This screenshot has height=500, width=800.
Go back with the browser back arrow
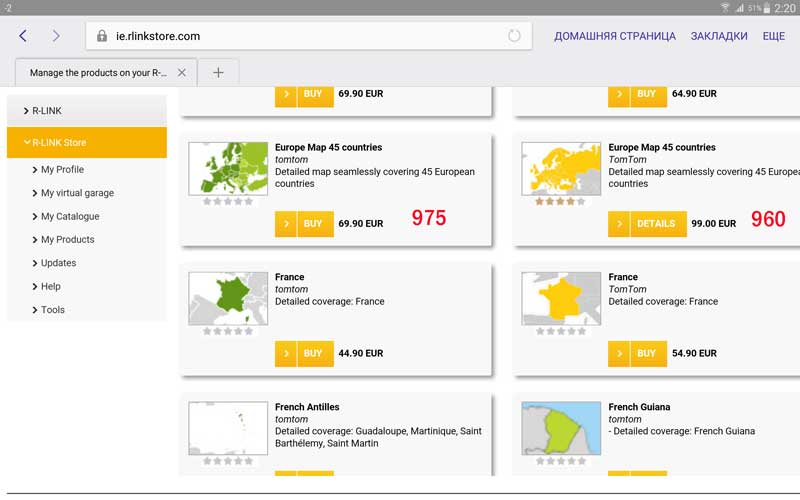click(23, 36)
